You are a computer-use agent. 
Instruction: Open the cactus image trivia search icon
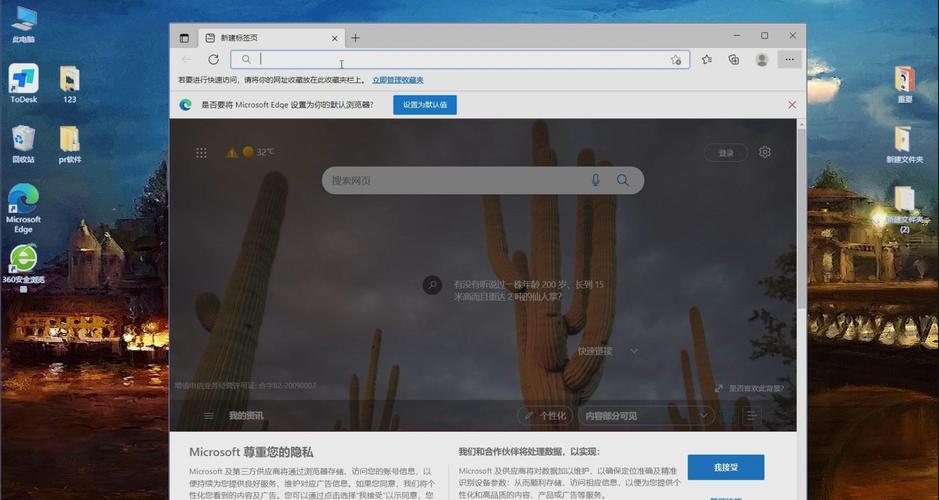(x=432, y=284)
